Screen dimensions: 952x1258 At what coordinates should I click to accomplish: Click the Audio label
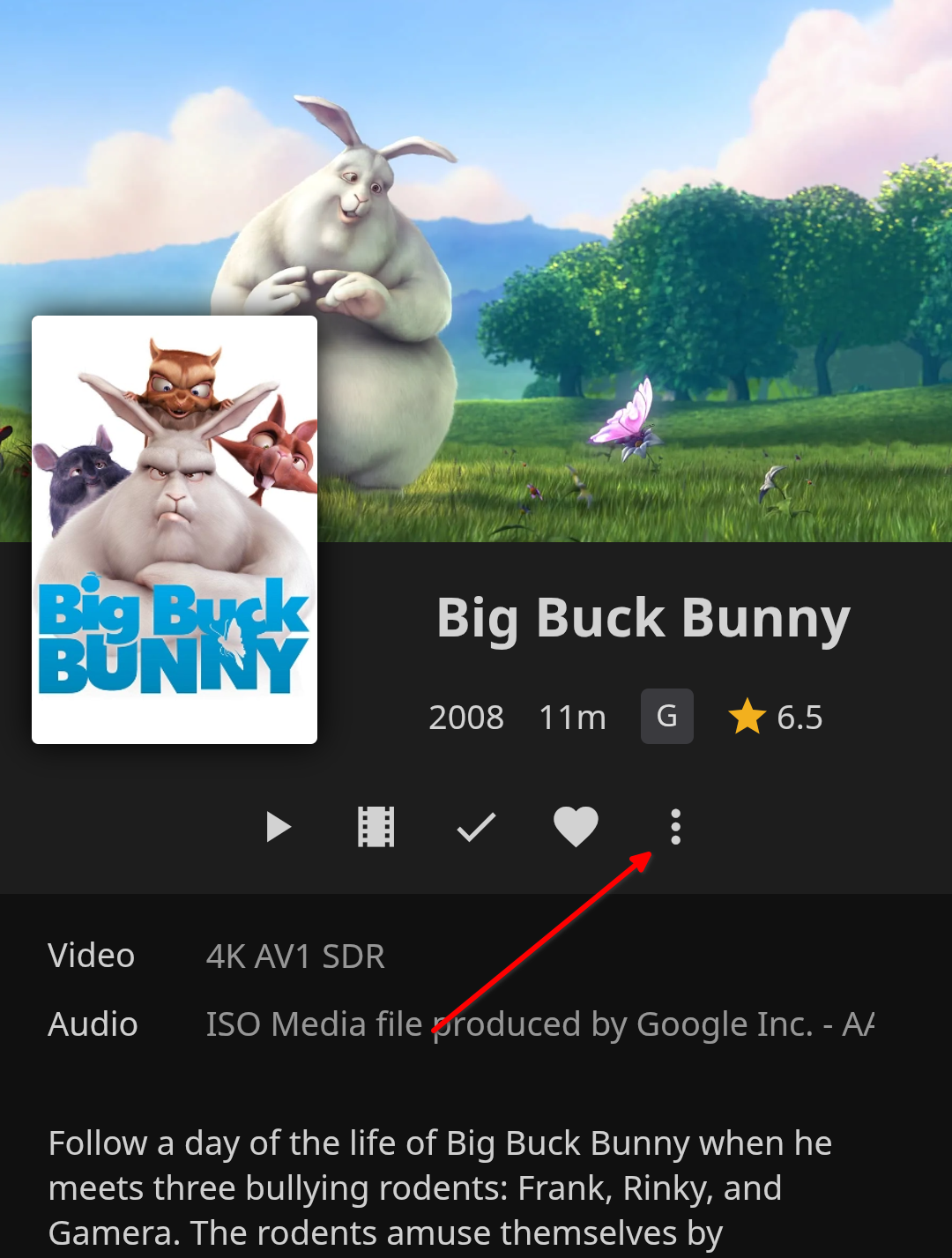(x=93, y=1024)
